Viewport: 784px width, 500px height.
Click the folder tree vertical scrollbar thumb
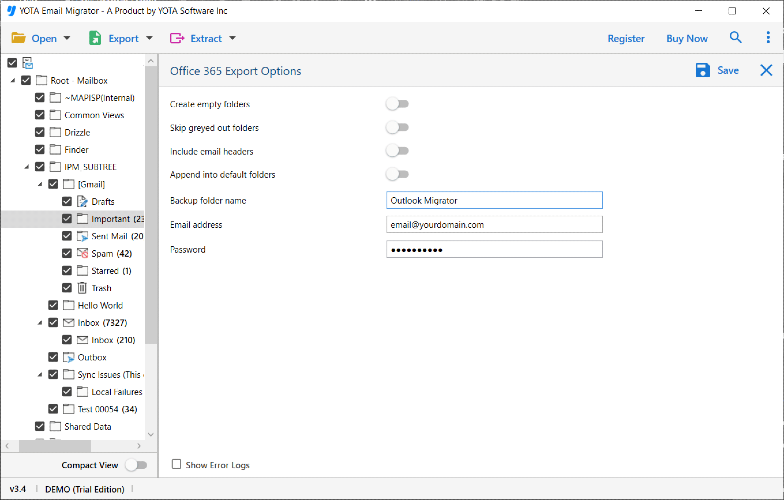151,205
